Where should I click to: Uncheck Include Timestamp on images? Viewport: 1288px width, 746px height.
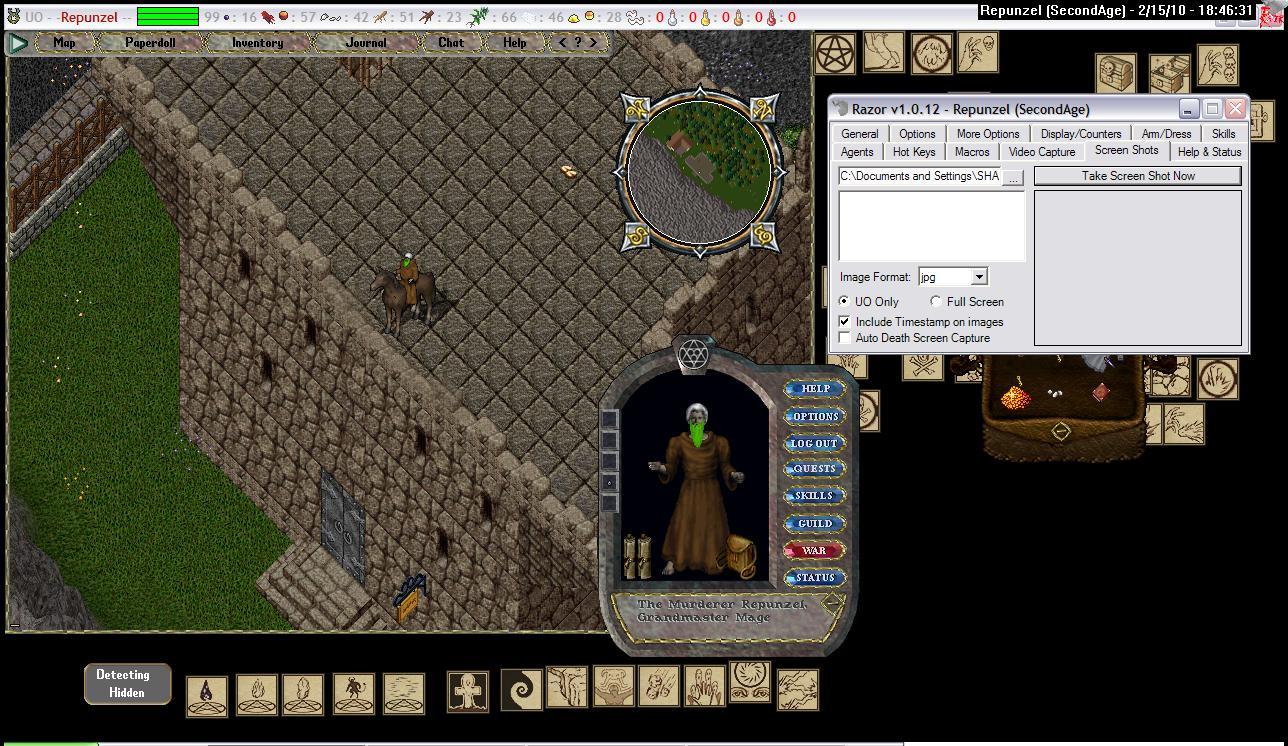coord(845,322)
